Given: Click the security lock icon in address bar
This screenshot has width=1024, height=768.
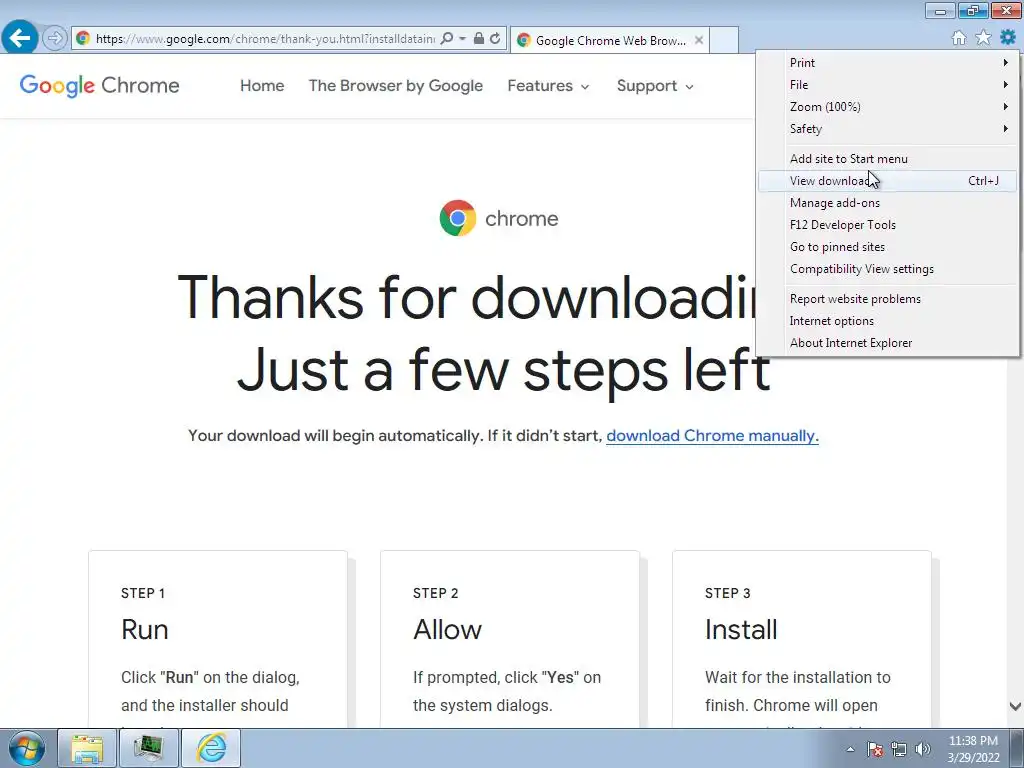Looking at the screenshot, I should tap(479, 39).
